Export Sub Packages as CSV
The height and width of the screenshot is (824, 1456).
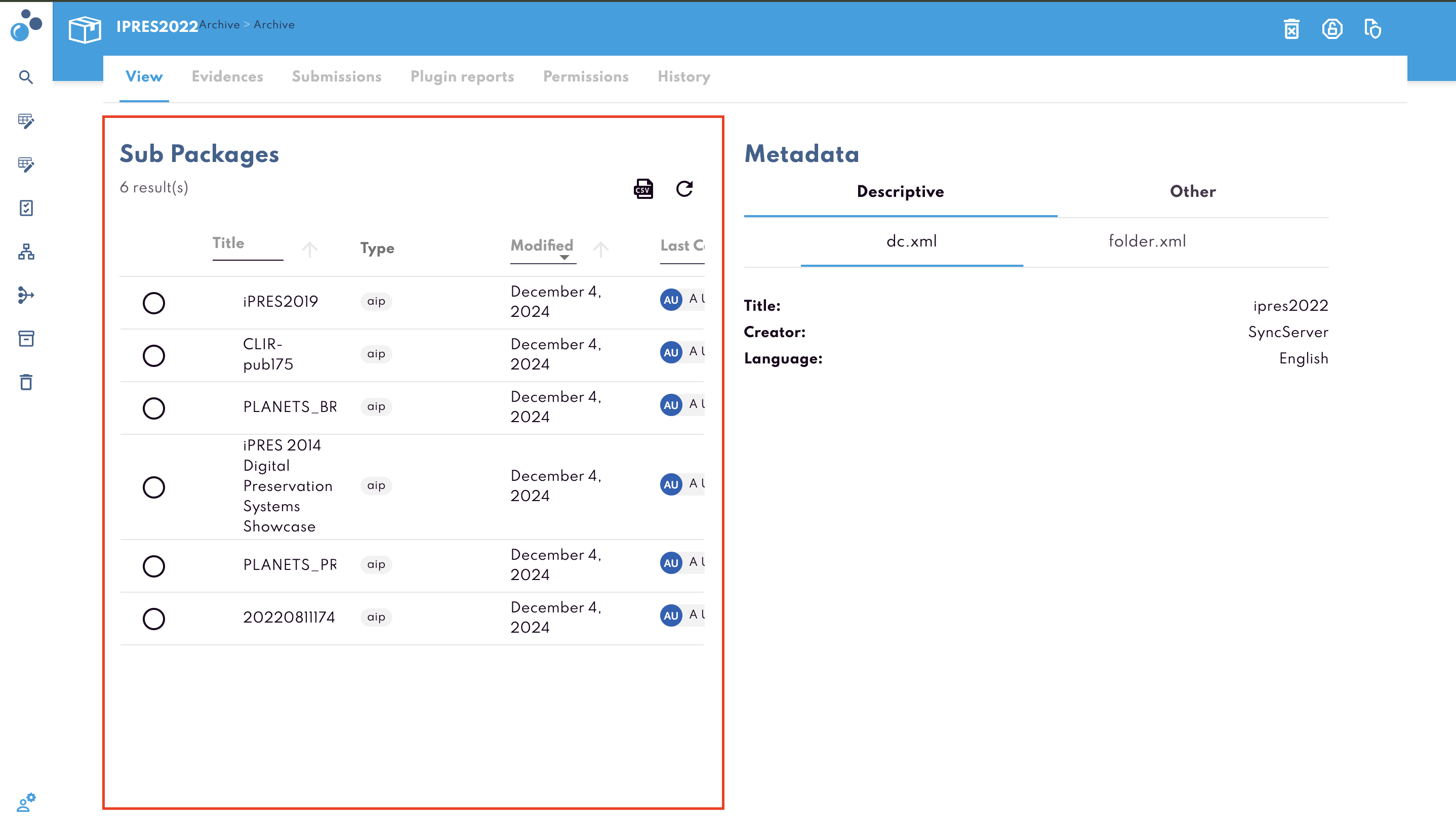tap(643, 189)
